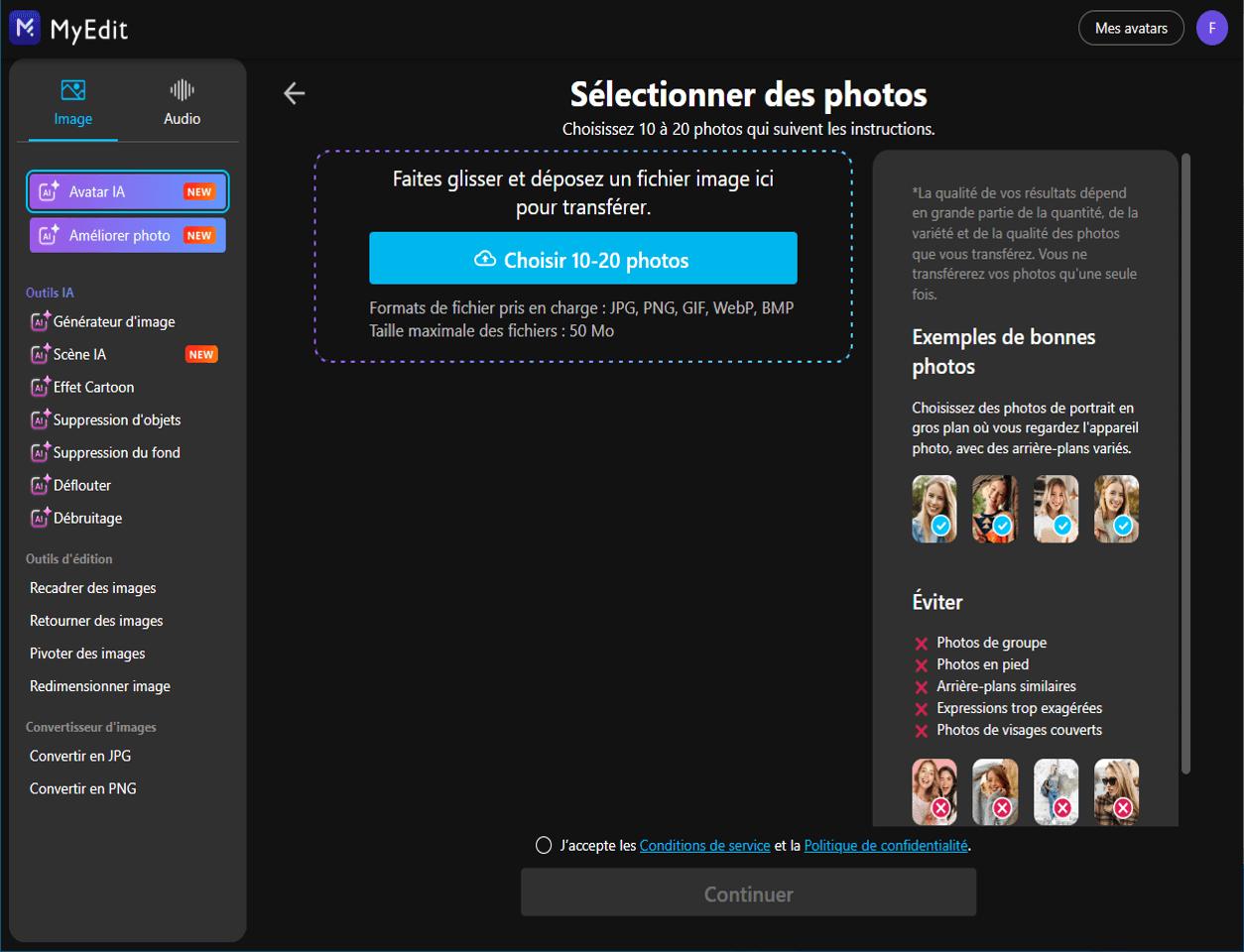
Task: Switch to the Audio tab
Action: 182,100
